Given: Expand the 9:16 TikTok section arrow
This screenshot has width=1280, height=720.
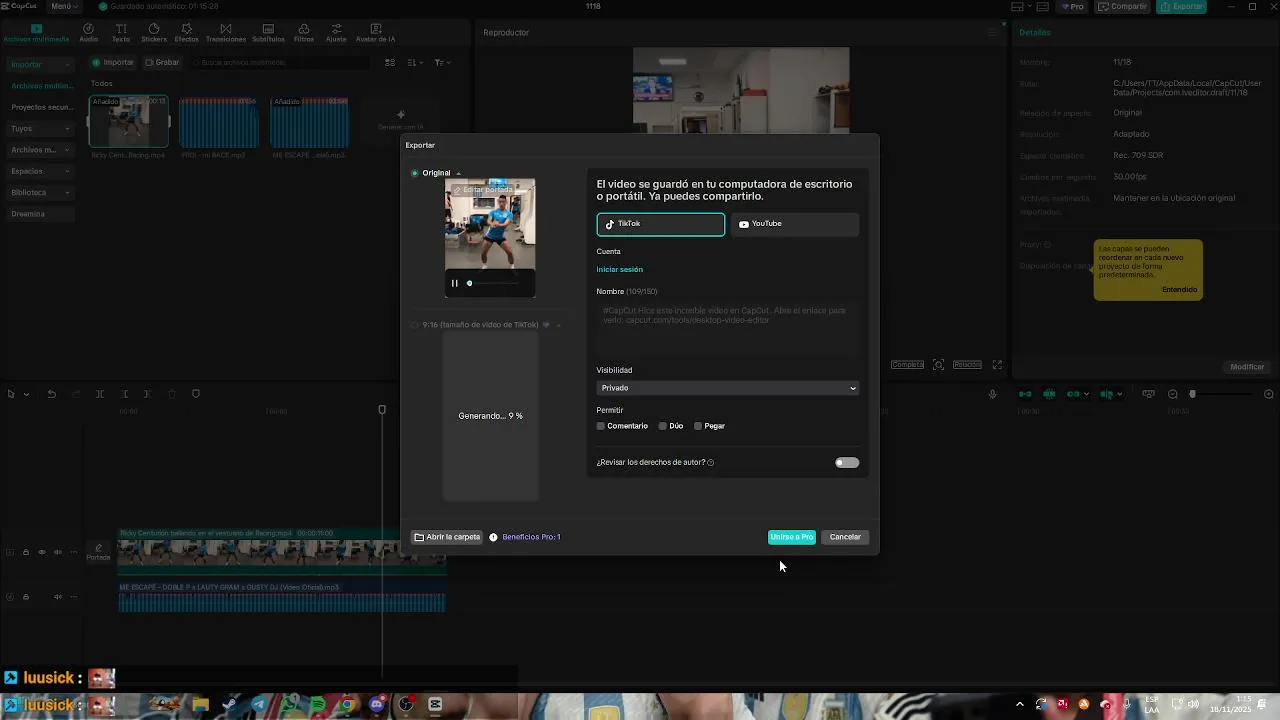Looking at the screenshot, I should pos(558,325).
